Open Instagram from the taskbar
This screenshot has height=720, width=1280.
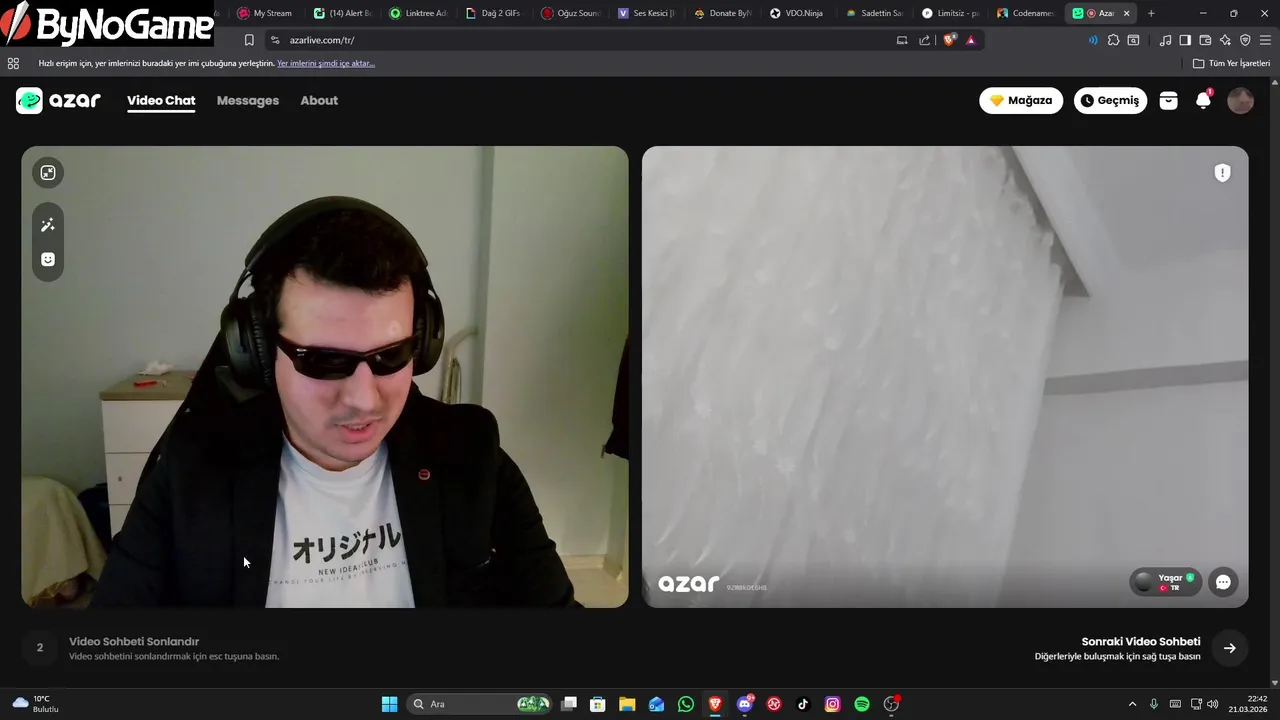tap(832, 704)
